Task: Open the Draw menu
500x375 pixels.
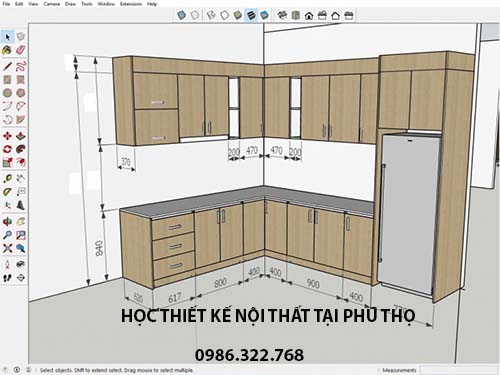Action: click(x=70, y=4)
